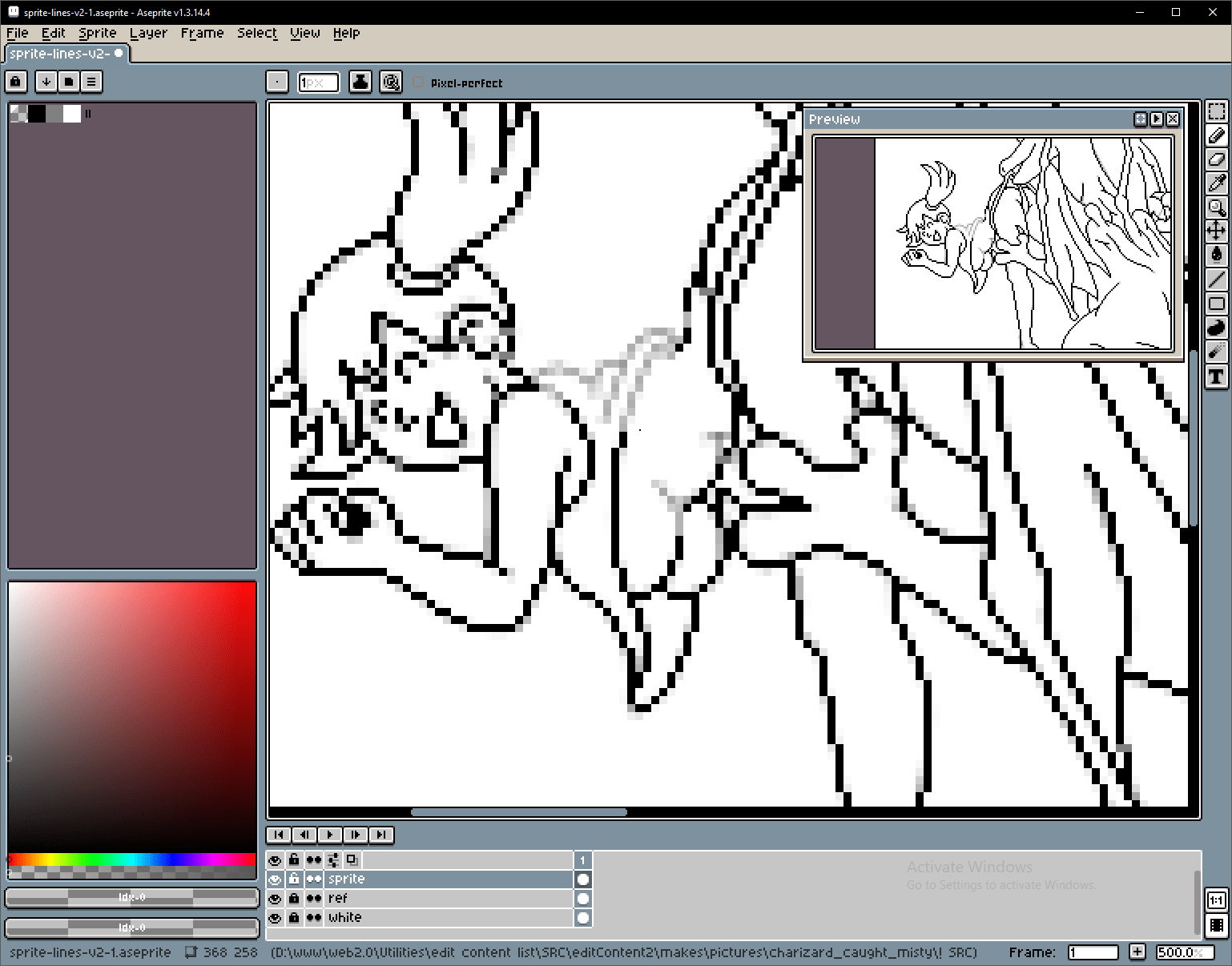This screenshot has width=1232, height=966.
Task: Unlock the ref layer
Action: coord(294,899)
